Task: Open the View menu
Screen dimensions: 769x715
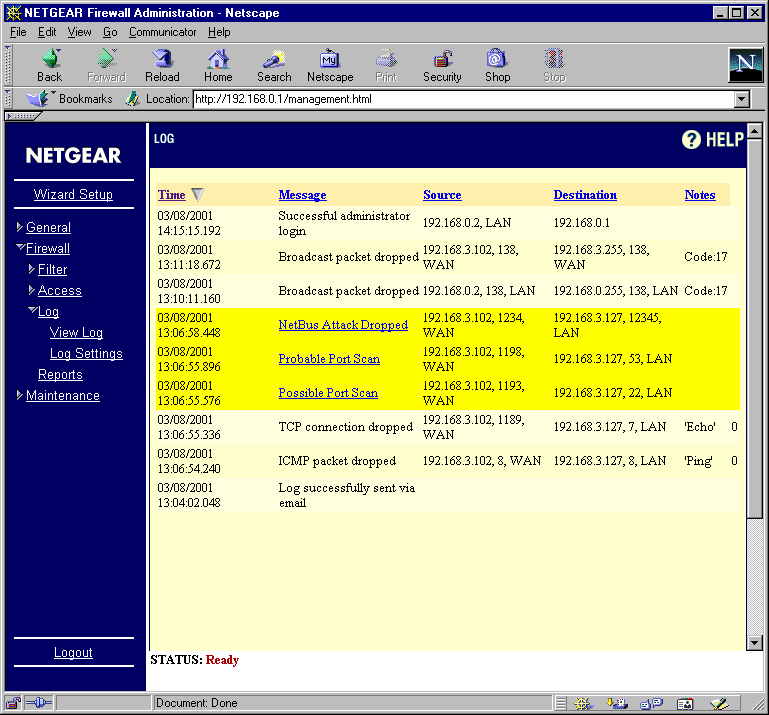Action: pos(79,32)
